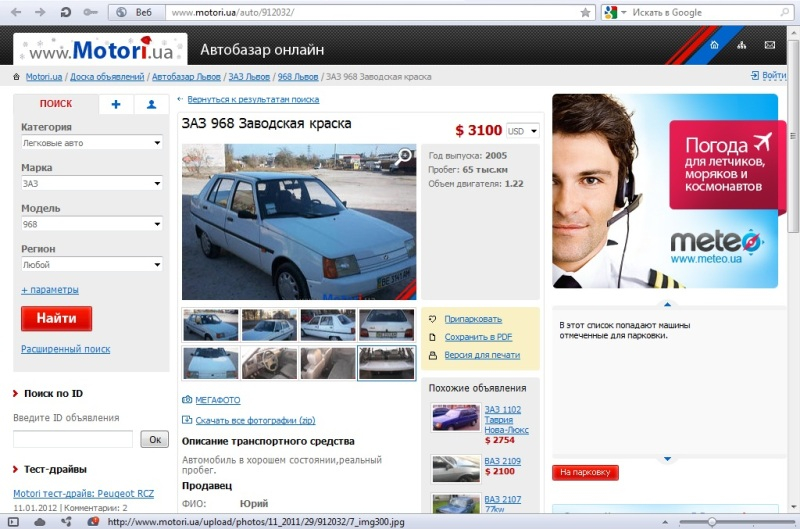Select the car interior steering wheel thumbnail
The image size is (800, 529).
(270, 362)
